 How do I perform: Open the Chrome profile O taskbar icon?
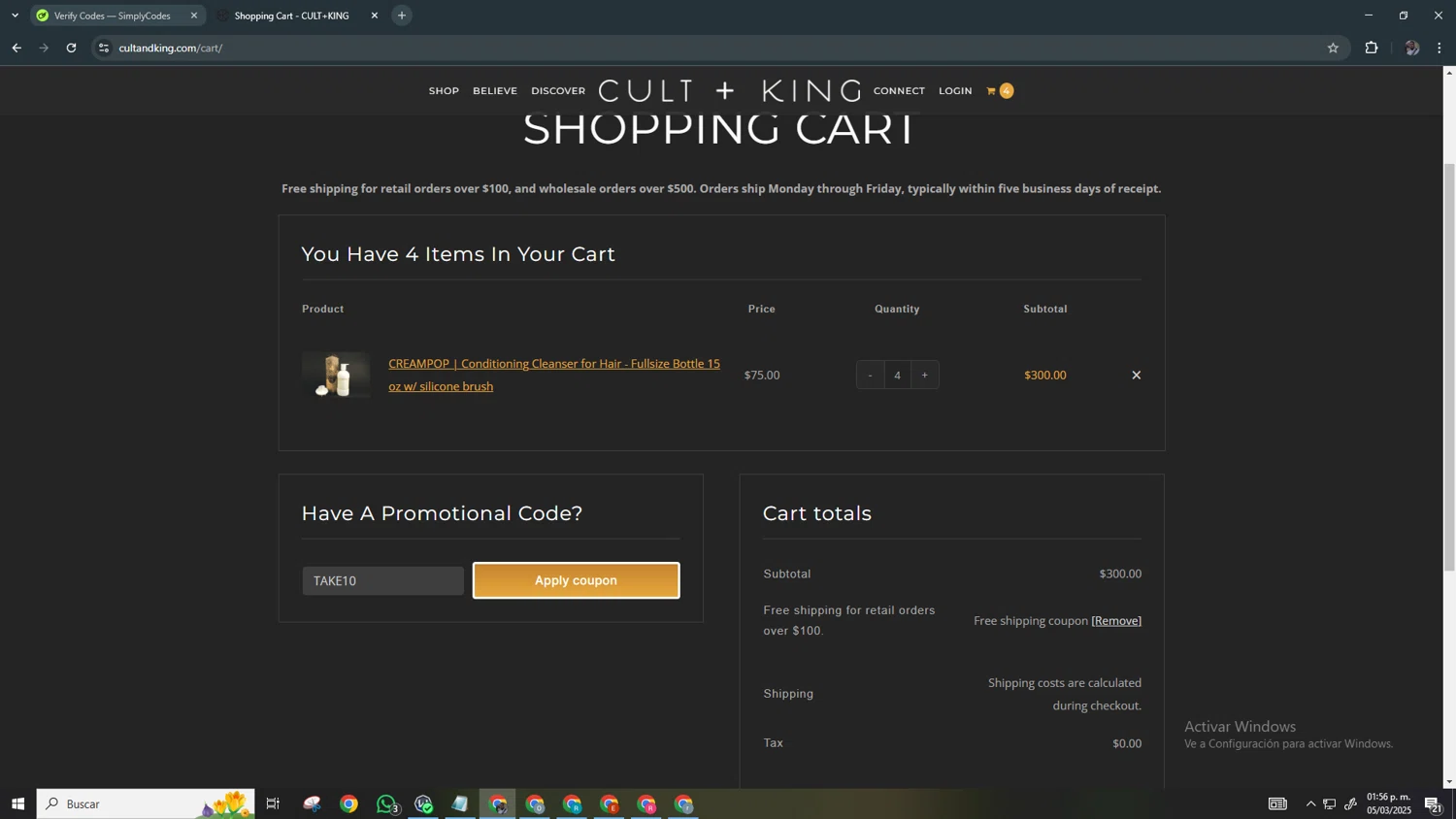point(535,803)
